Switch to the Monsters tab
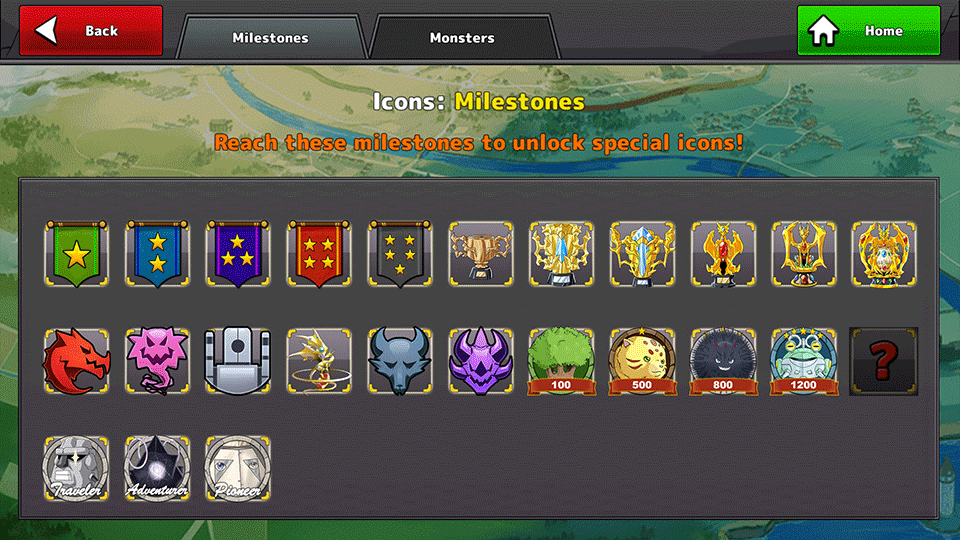This screenshot has height=540, width=960. point(462,37)
